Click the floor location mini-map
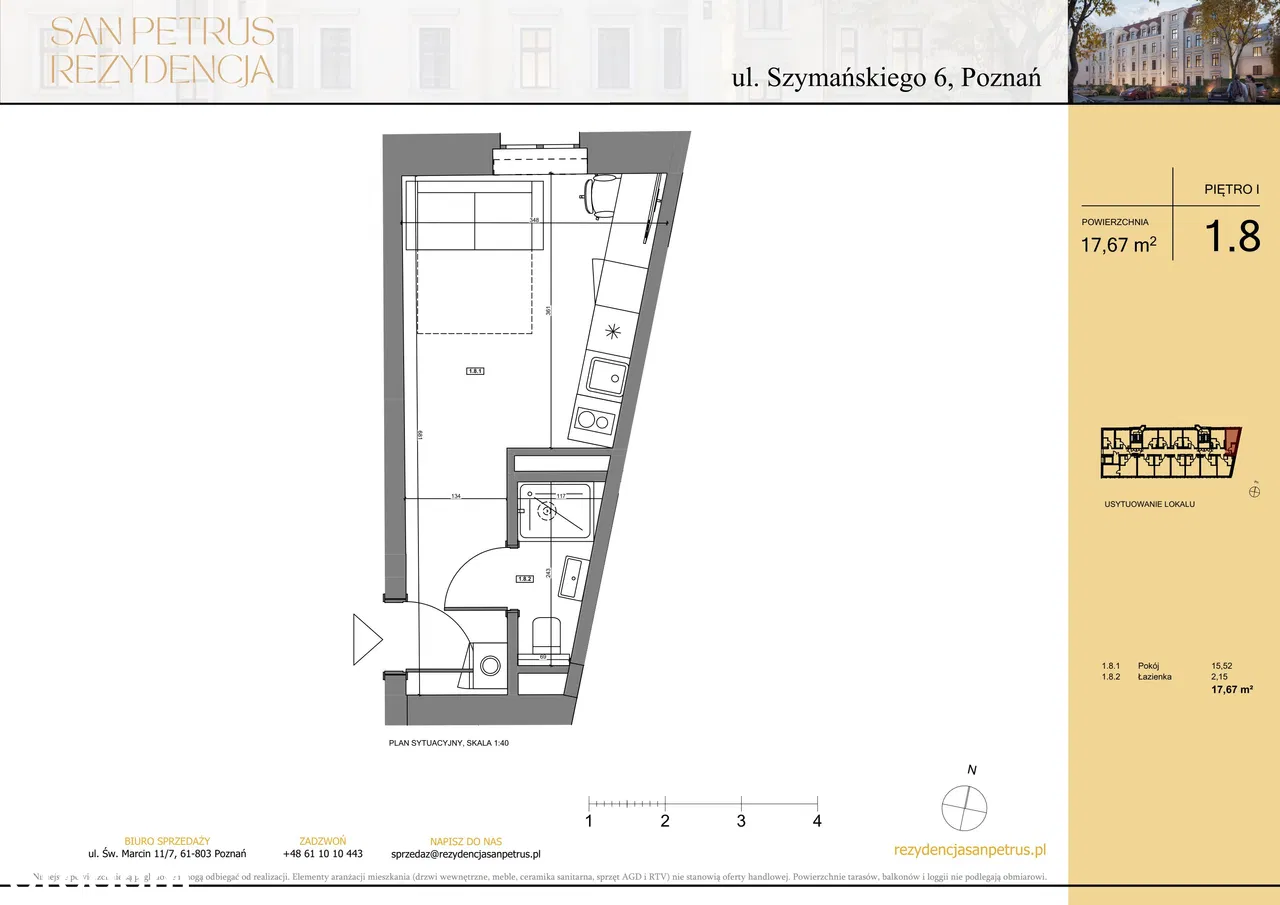This screenshot has width=1280, height=905. tap(1170, 450)
